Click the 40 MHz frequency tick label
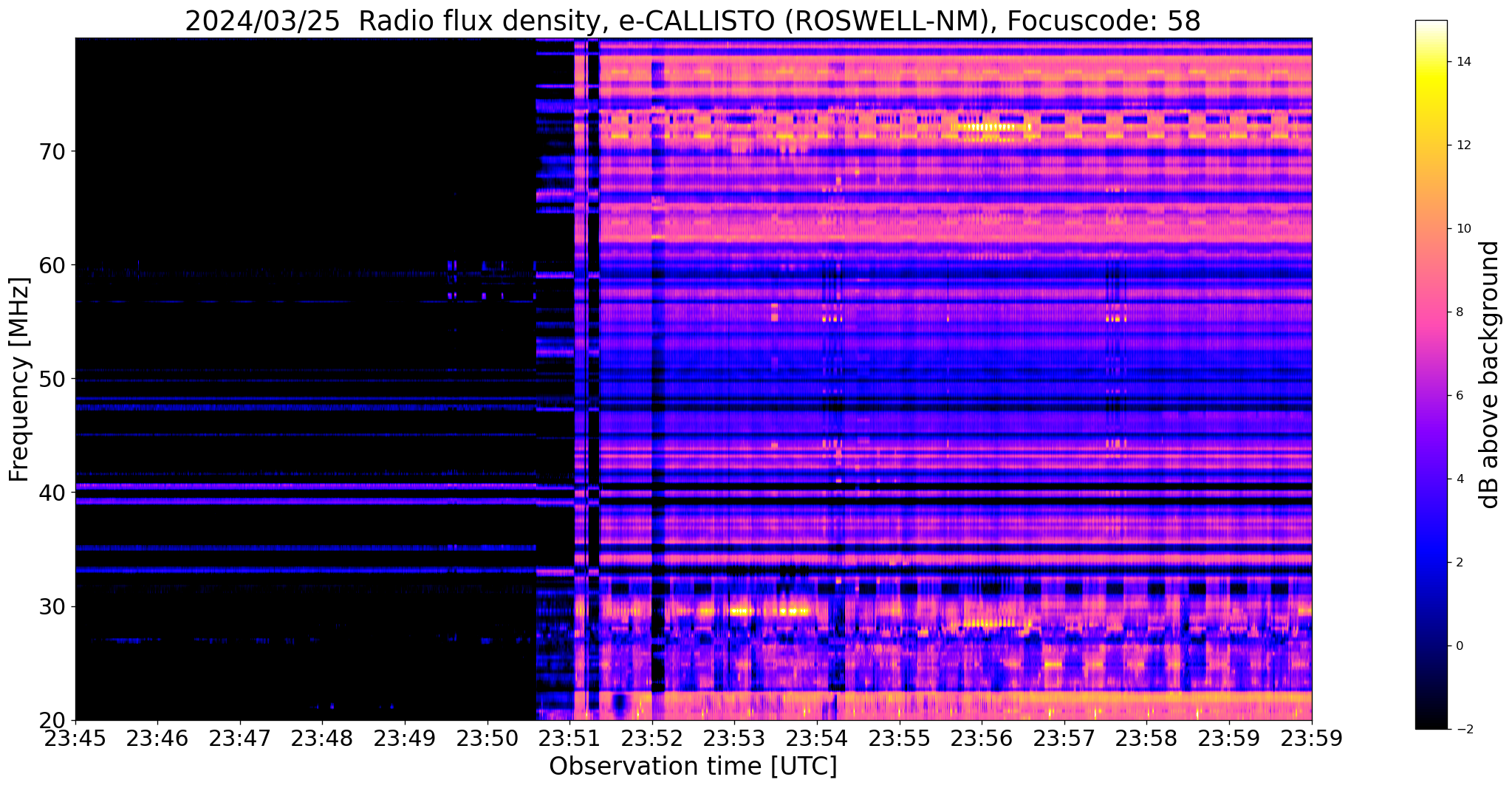The width and height of the screenshot is (1512, 788). (52, 493)
